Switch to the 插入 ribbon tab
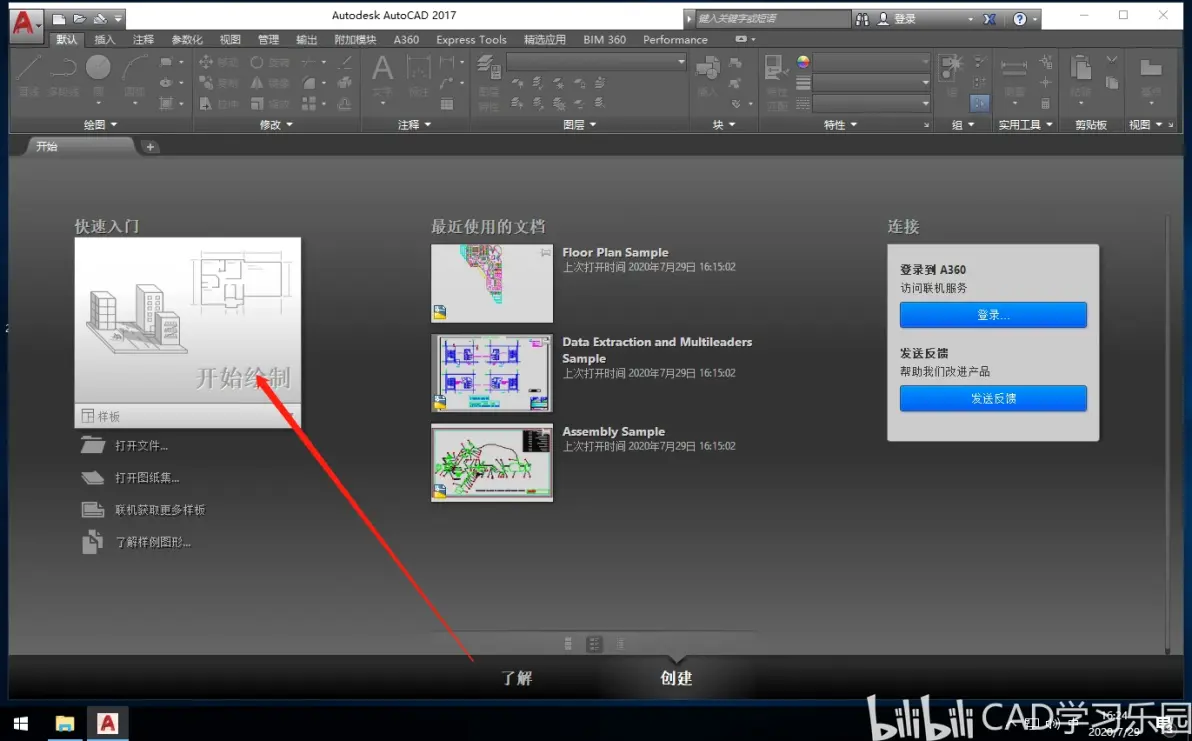1192x741 pixels. (104, 40)
